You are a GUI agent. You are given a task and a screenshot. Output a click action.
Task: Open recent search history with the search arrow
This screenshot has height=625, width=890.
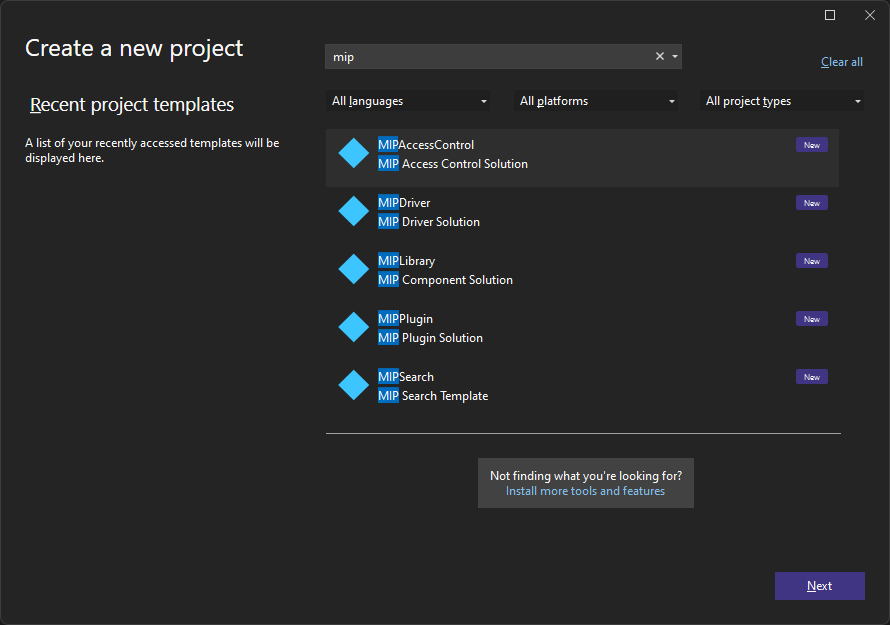pyautogui.click(x=675, y=56)
